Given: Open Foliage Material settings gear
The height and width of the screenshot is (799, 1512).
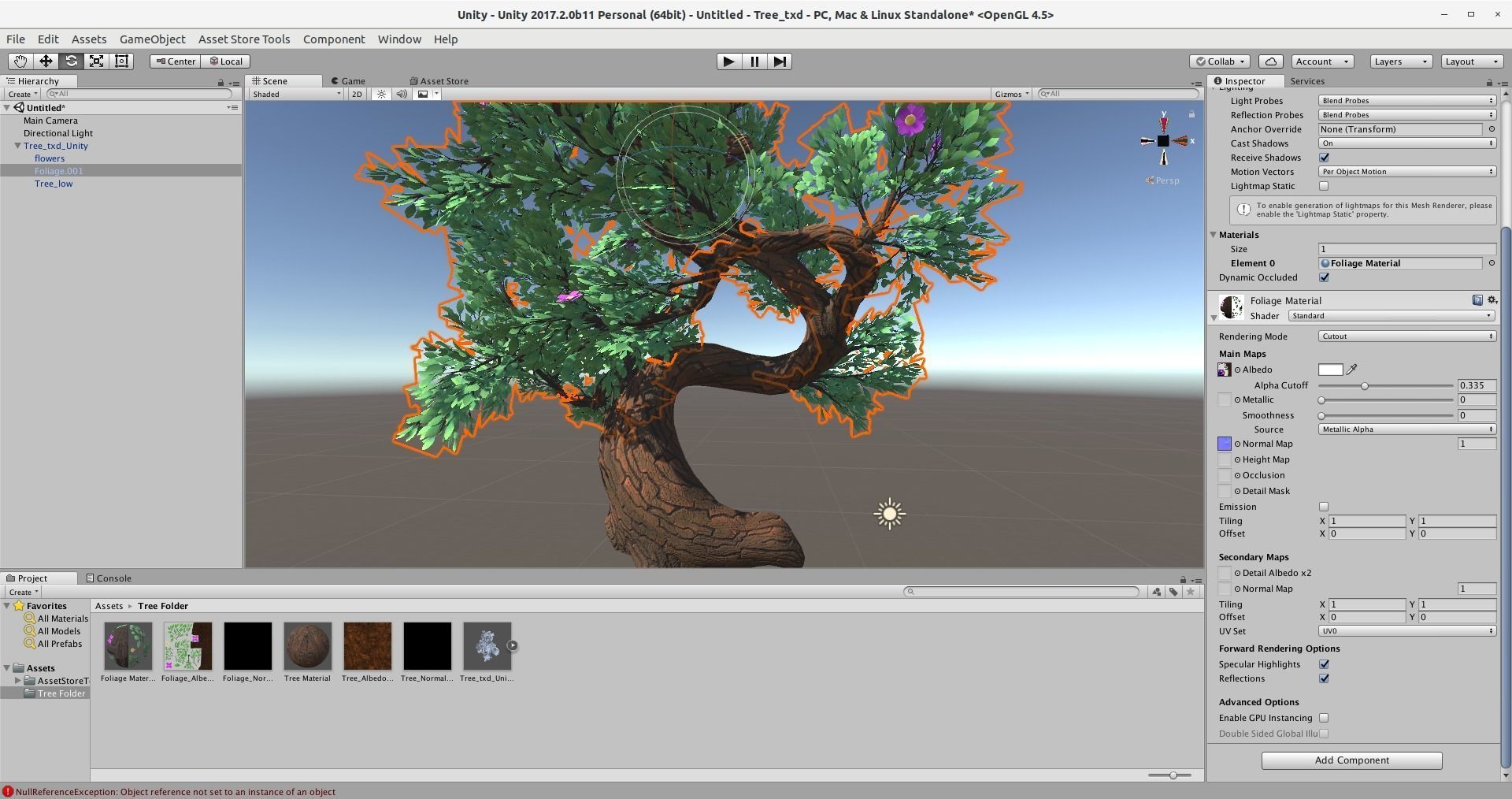Looking at the screenshot, I should [x=1492, y=300].
